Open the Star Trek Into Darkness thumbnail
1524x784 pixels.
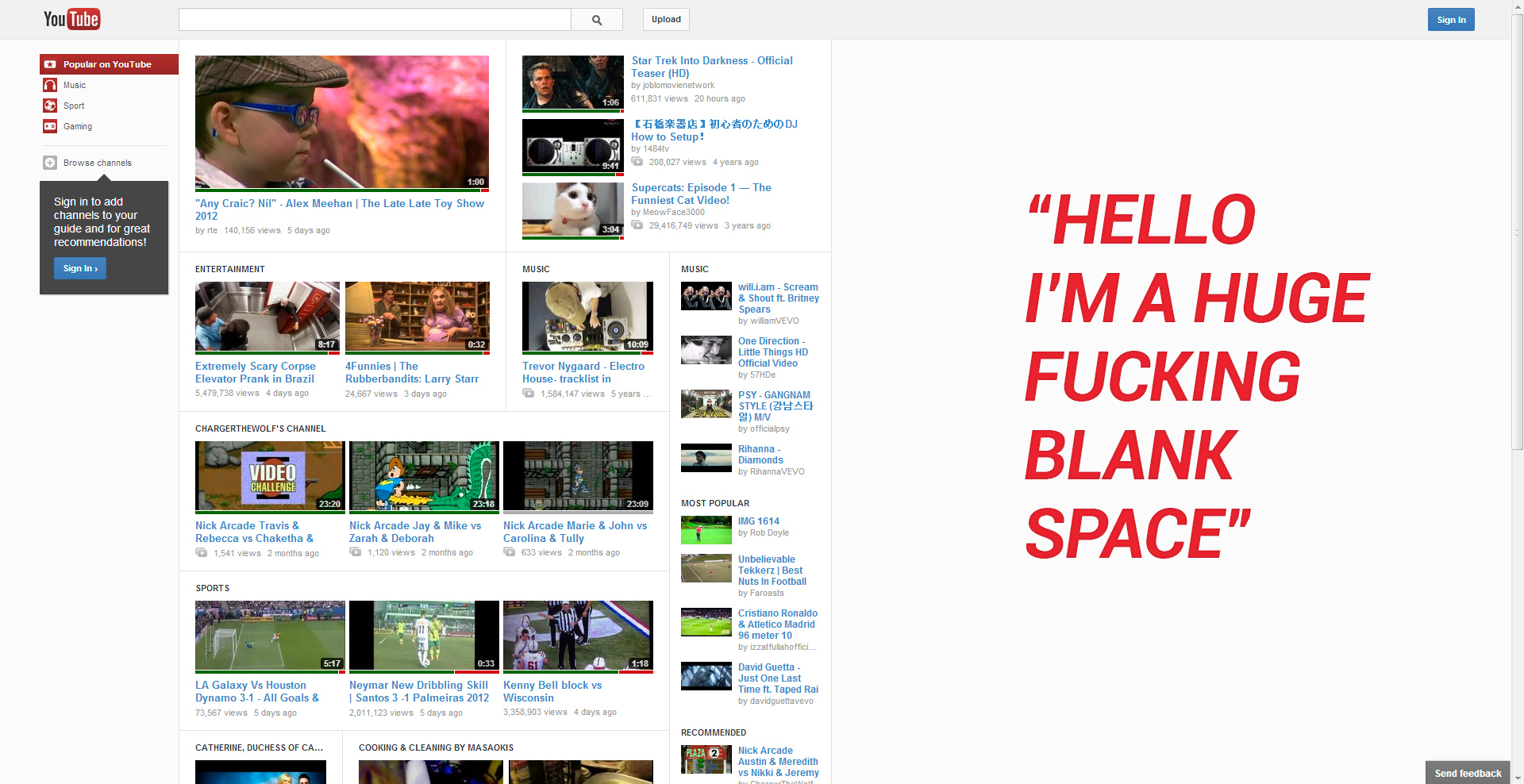point(573,83)
